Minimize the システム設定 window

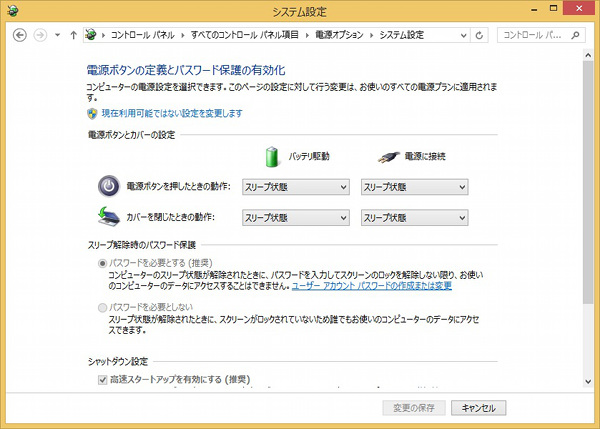(534, 9)
